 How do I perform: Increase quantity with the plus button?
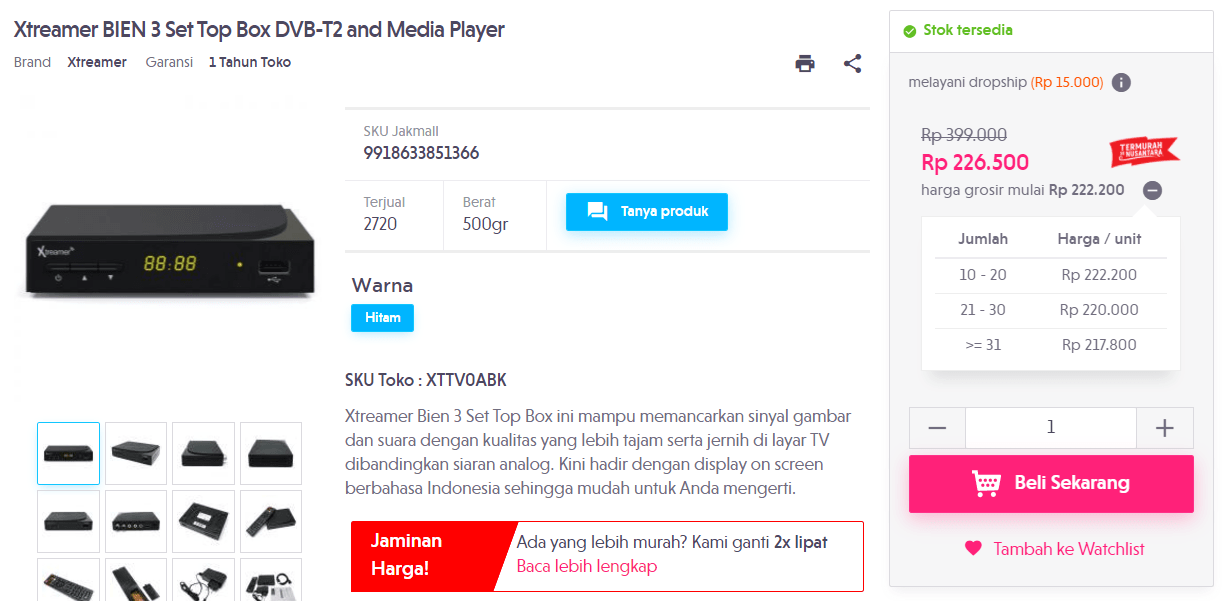point(1165,428)
